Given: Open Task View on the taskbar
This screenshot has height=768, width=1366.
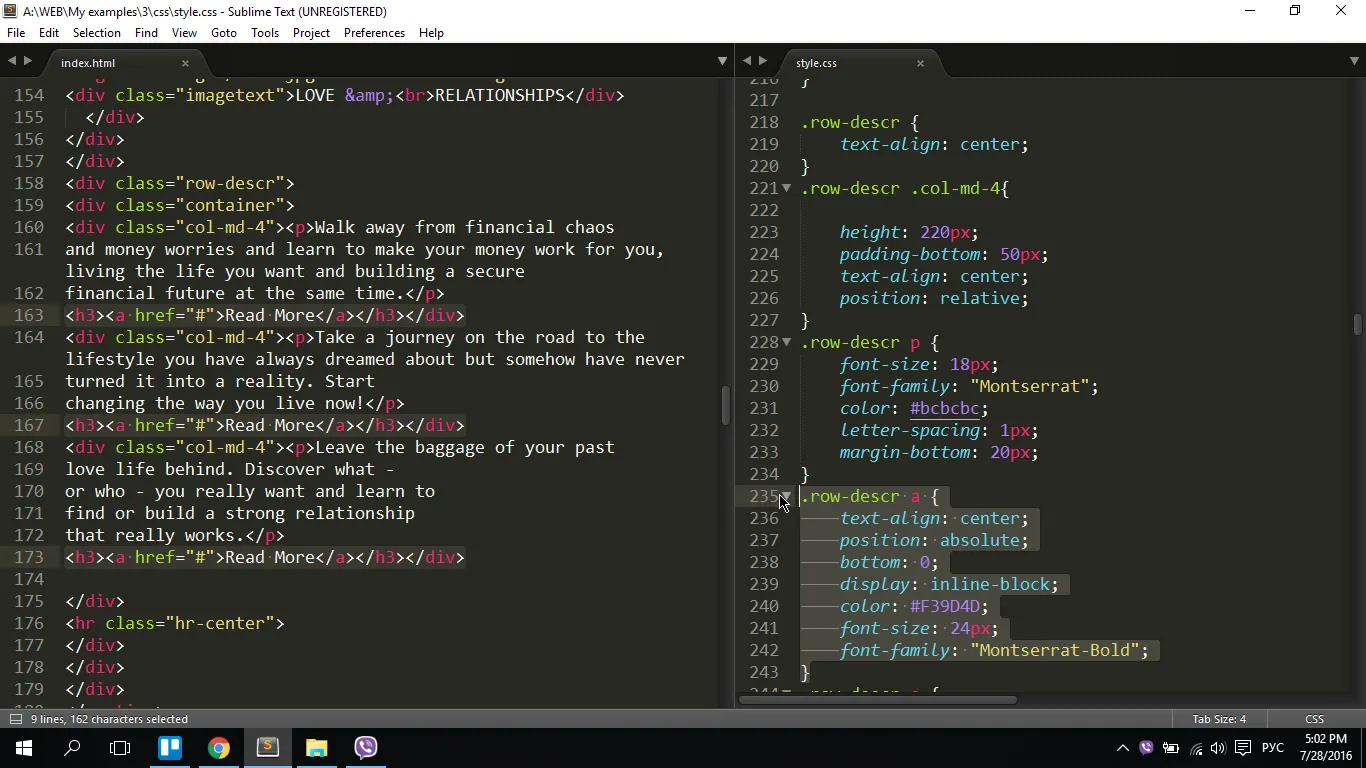Looking at the screenshot, I should (x=120, y=748).
